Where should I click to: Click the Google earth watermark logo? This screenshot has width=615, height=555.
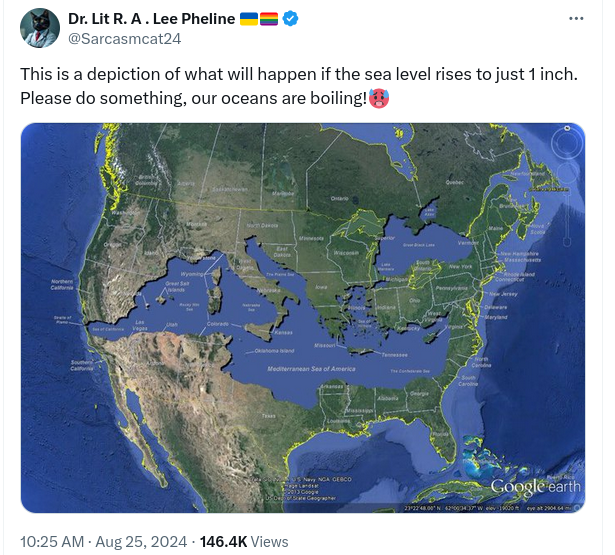pos(535,487)
